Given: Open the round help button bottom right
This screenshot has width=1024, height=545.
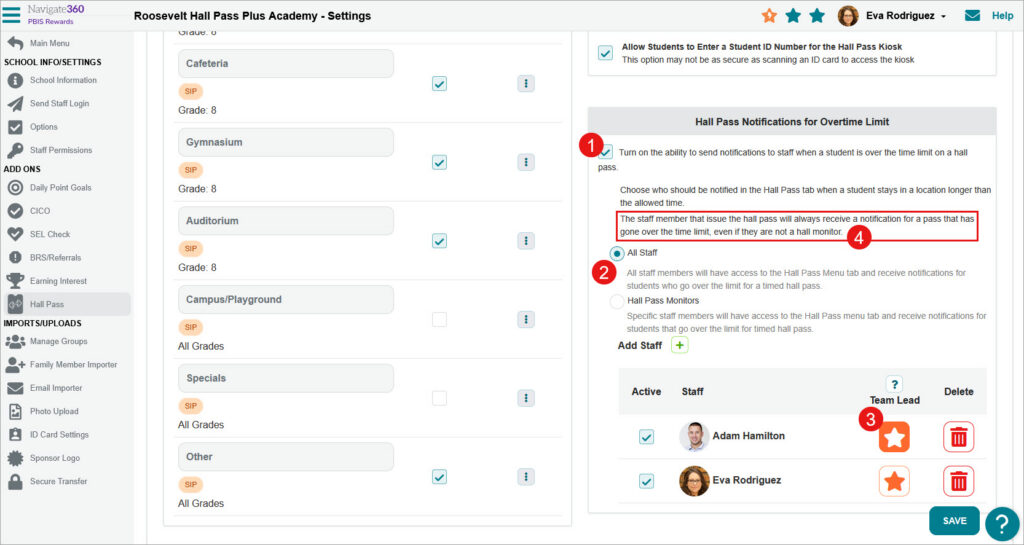Looking at the screenshot, I should pos(1001,524).
